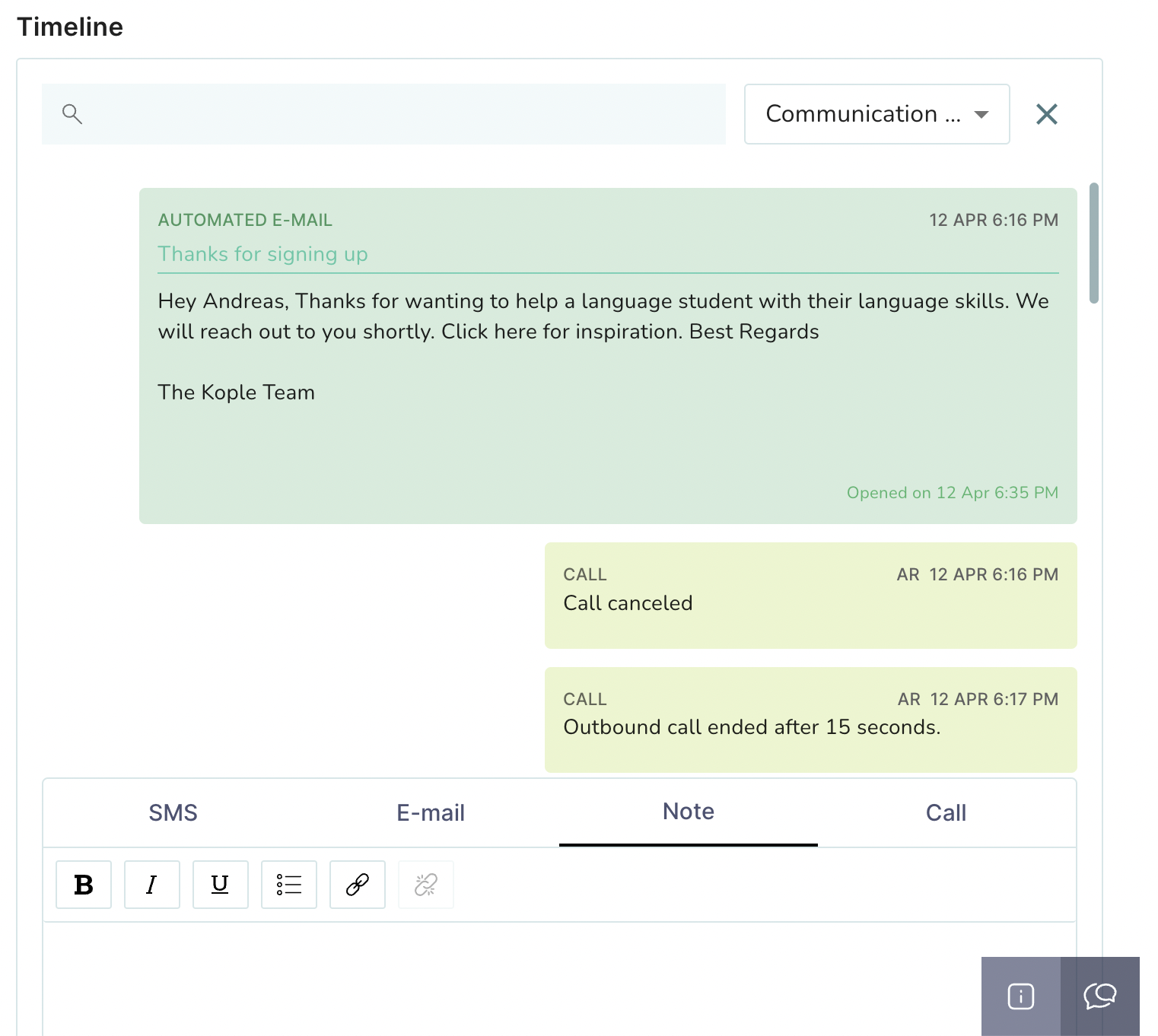Expand the Communication dropdown chevron
Viewport: 1158px width, 1036px height.
coord(982,114)
